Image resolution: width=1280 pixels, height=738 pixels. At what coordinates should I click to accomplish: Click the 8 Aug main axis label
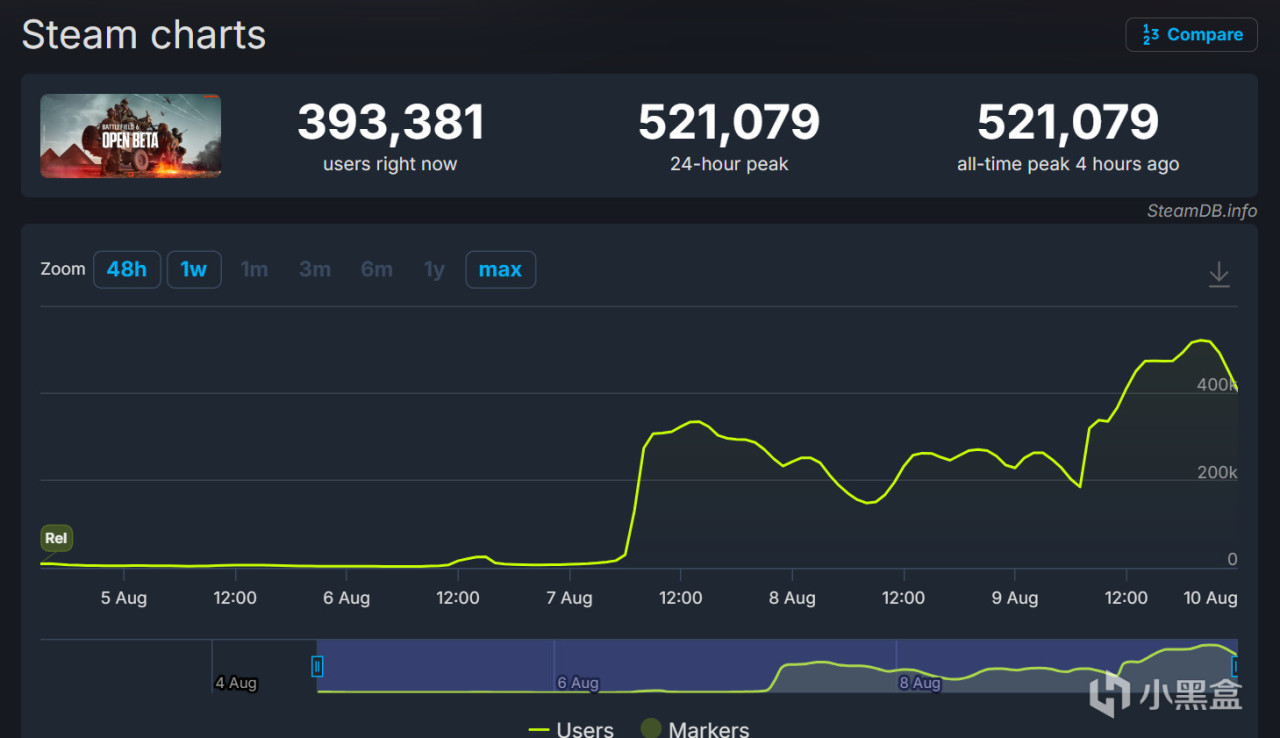tap(792, 598)
